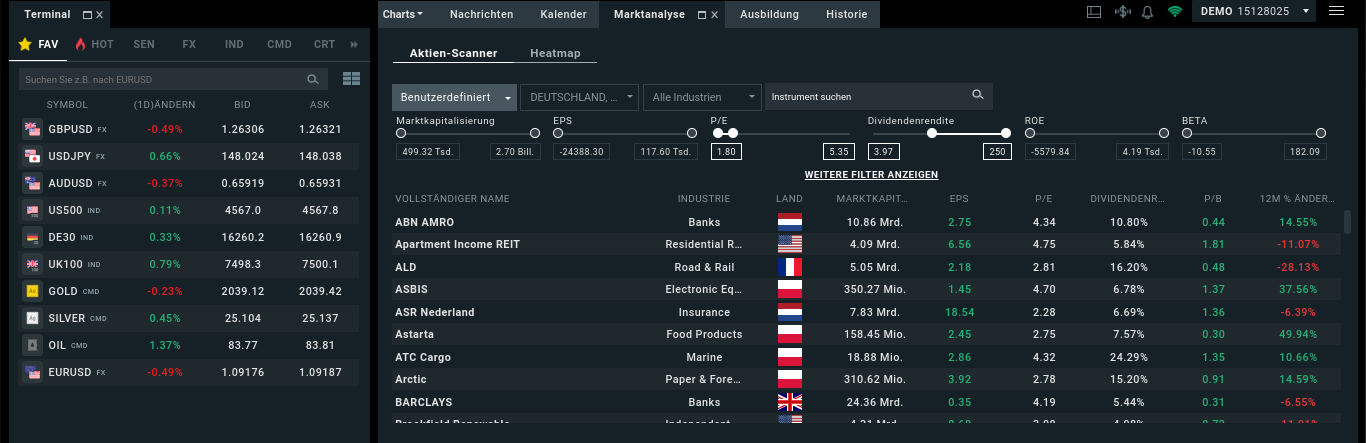Click the green connection status wifi icon
The width and height of the screenshot is (1366, 443).
1174,12
